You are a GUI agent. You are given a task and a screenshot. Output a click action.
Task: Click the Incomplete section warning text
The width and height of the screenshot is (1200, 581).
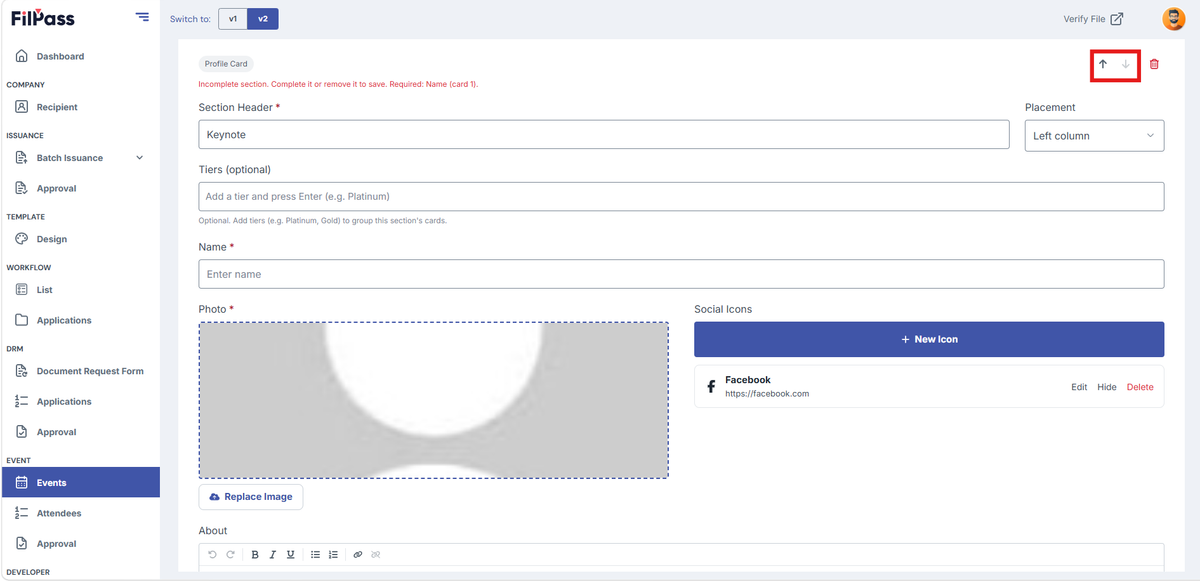338,84
